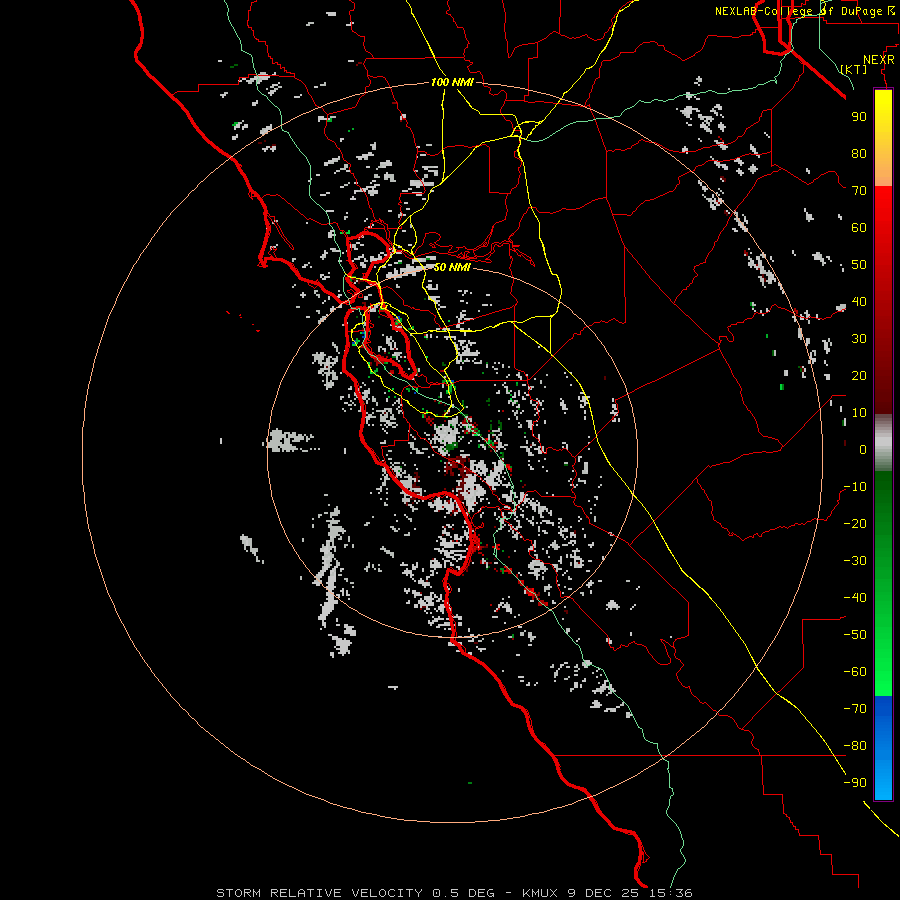This screenshot has height=900, width=900.
Task: Click the 10 value on velocity scale
Action: (x=859, y=413)
